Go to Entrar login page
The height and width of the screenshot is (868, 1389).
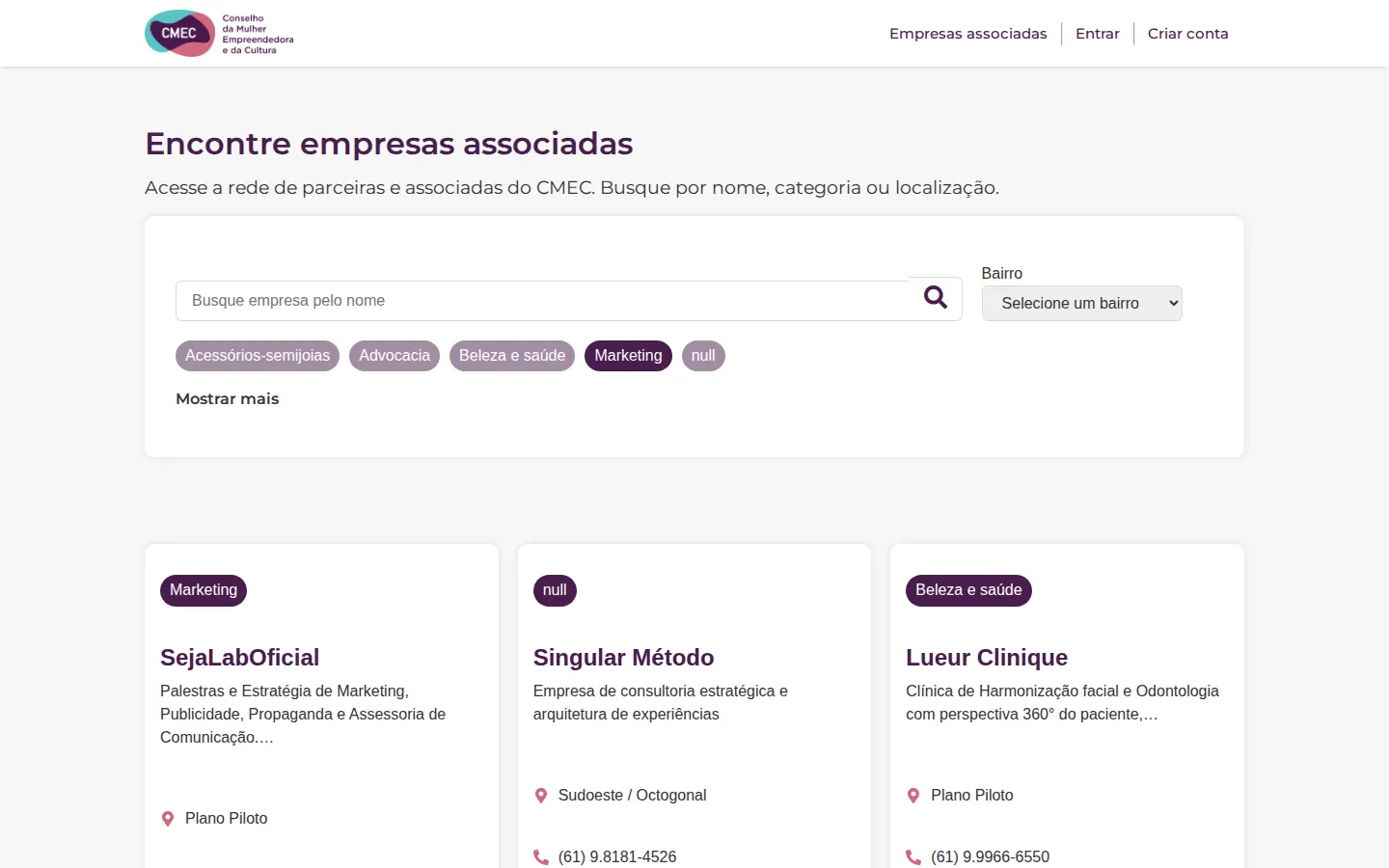[1098, 34]
